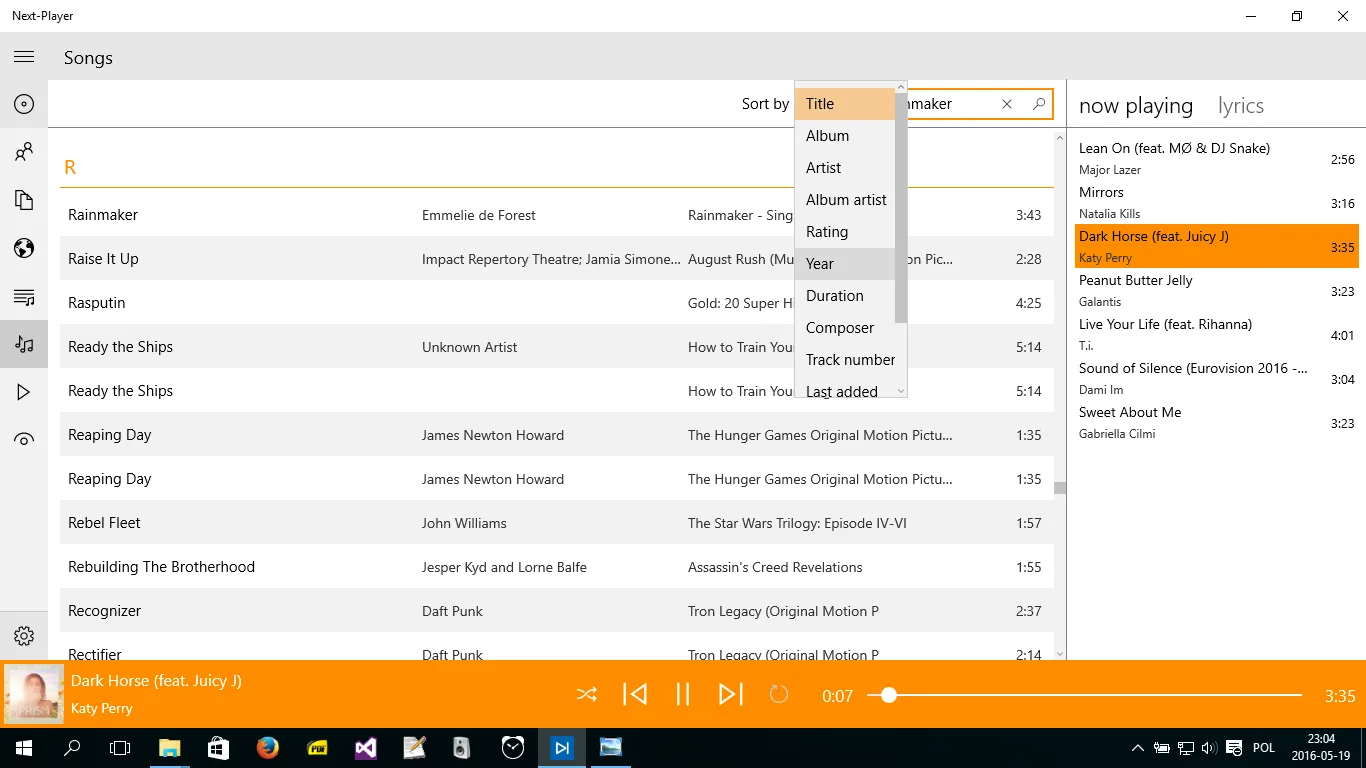
Task: Toggle the repeat mode button
Action: click(779, 694)
